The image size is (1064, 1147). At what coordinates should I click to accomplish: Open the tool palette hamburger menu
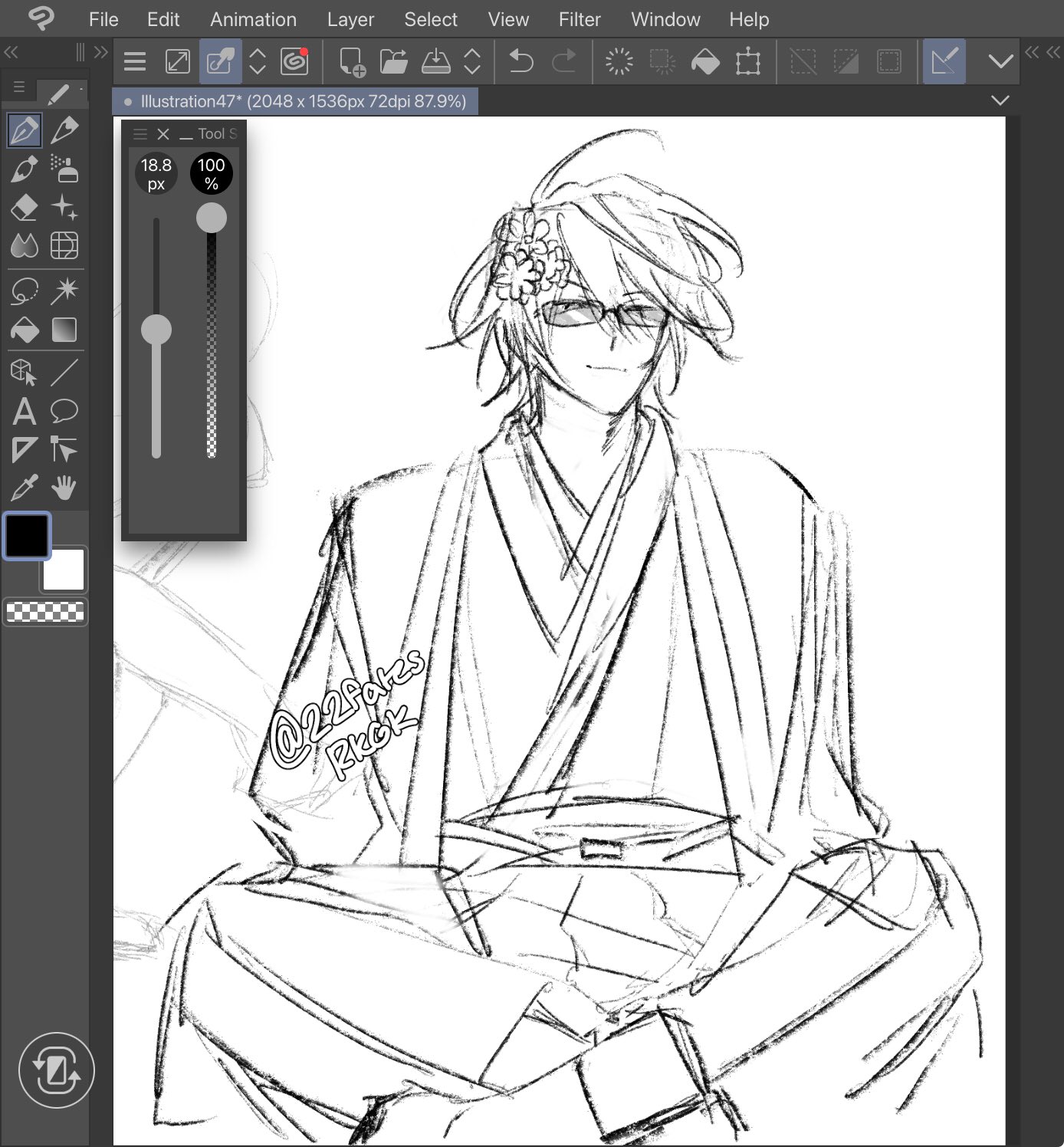click(19, 87)
